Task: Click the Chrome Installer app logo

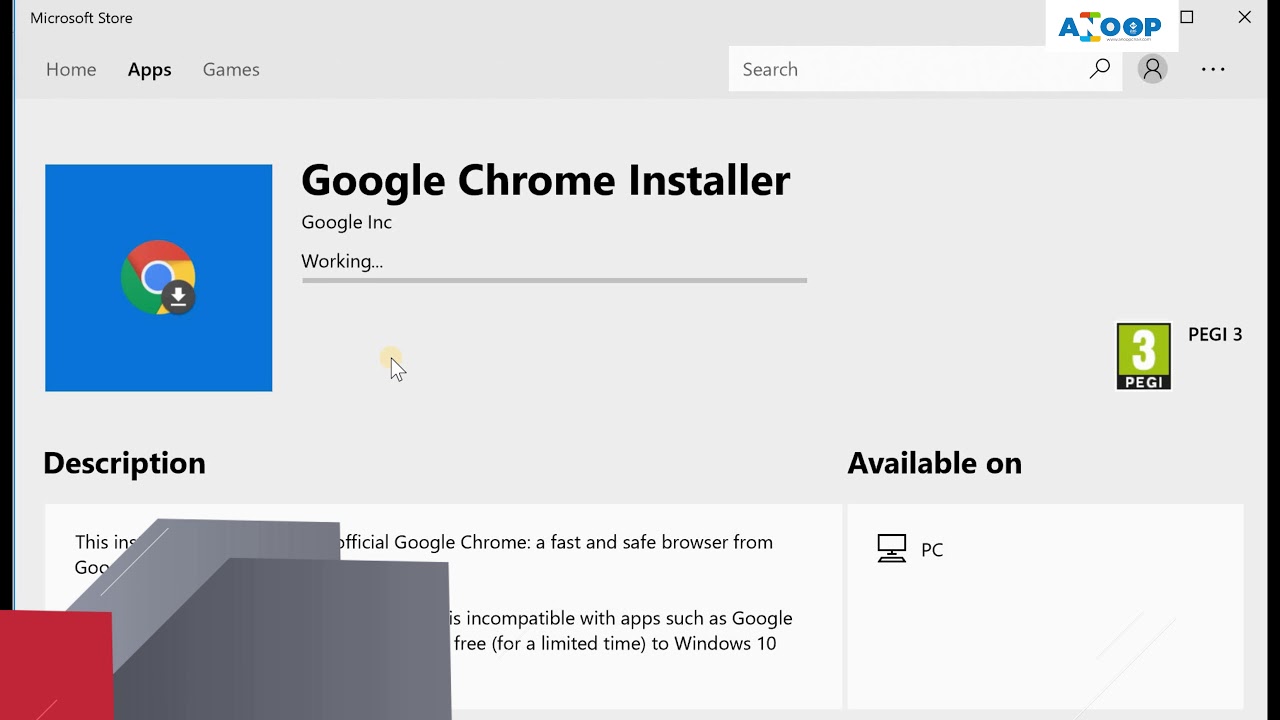Action: (158, 278)
